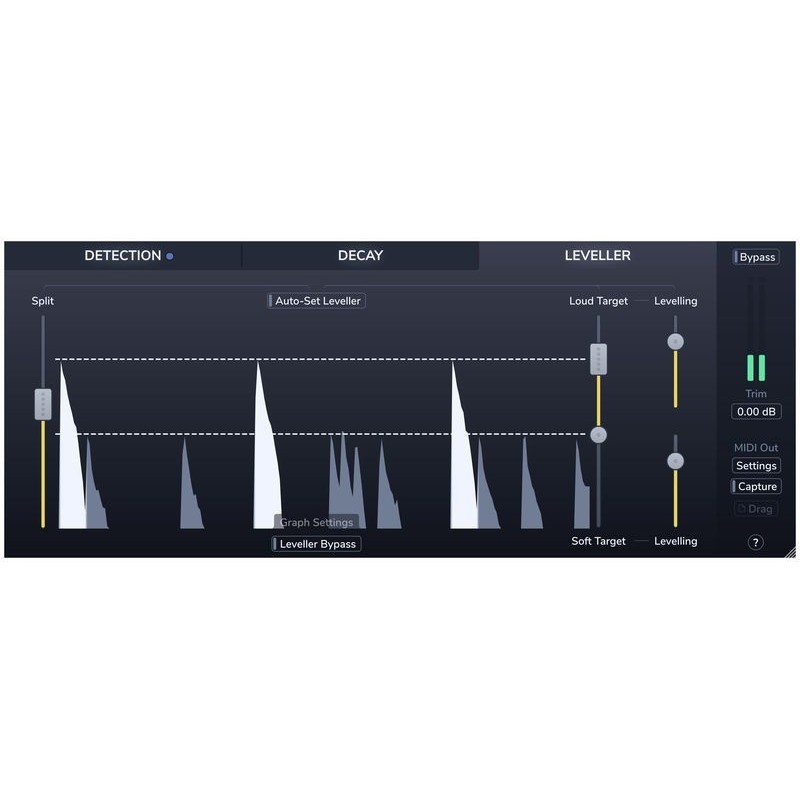Toggle the Leveller Bypass switch
The image size is (800, 800).
(x=318, y=543)
